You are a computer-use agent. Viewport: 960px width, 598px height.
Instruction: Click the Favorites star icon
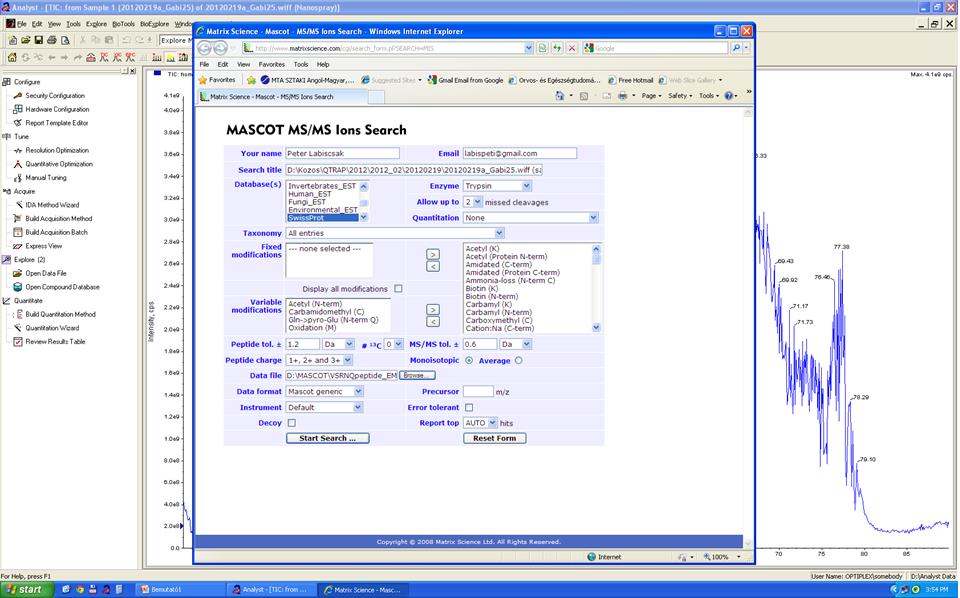click(x=203, y=80)
